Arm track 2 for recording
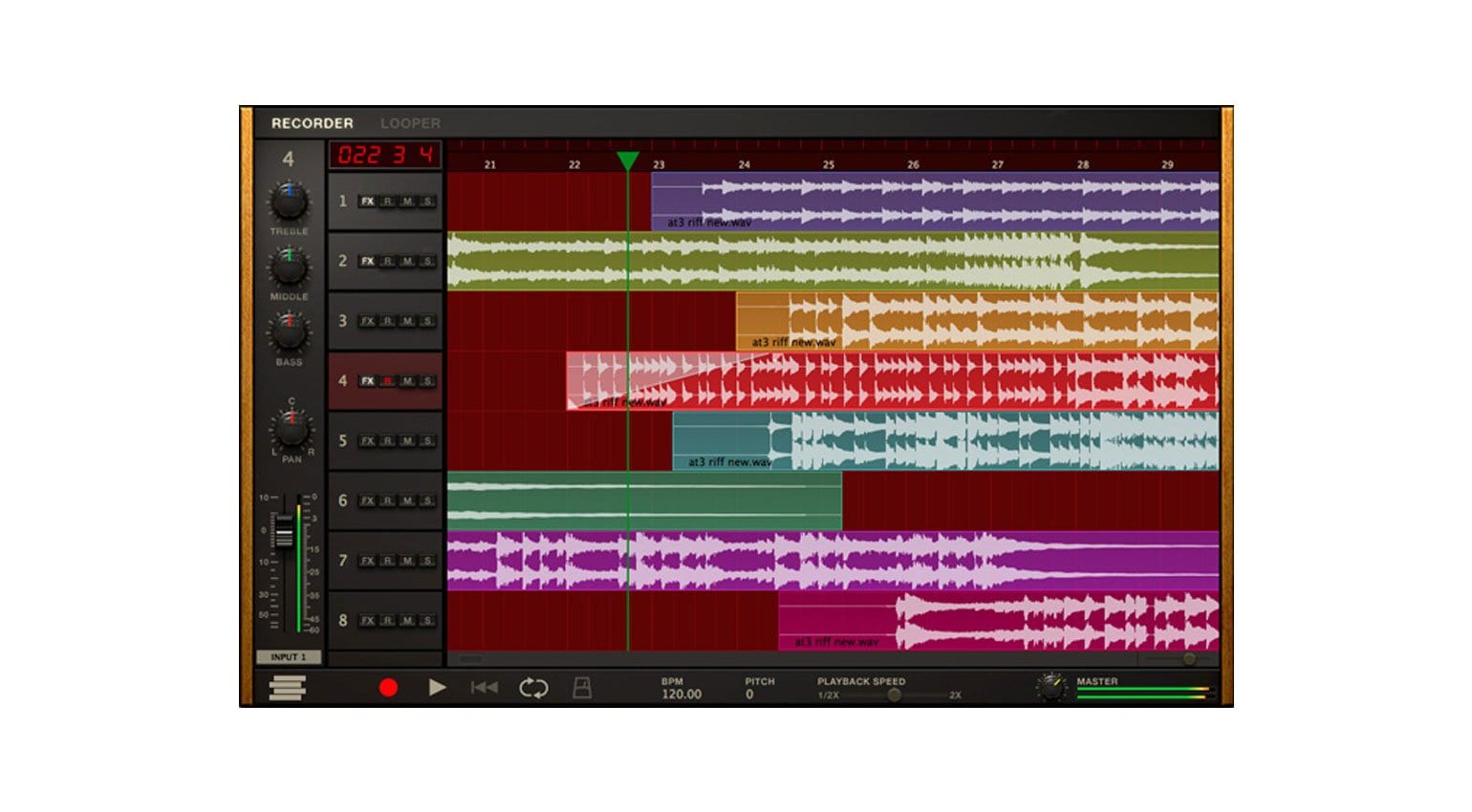 pyautogui.click(x=387, y=262)
